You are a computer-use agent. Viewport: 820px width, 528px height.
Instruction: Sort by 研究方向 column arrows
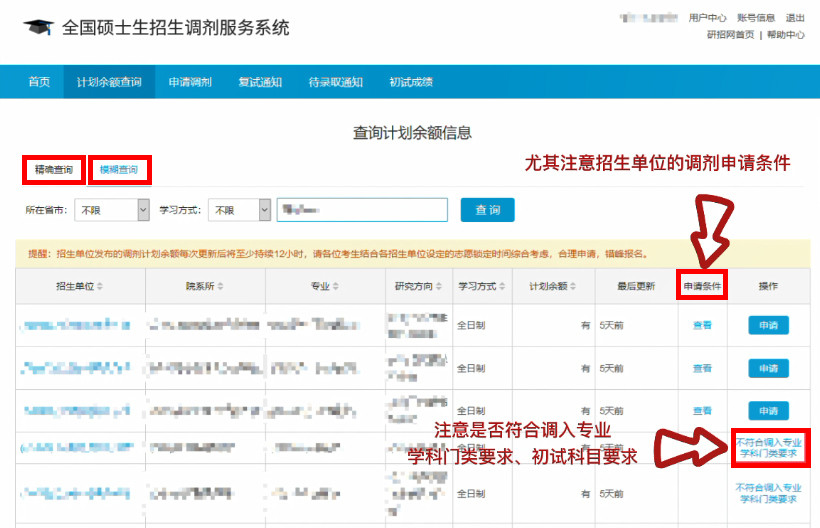[439, 286]
